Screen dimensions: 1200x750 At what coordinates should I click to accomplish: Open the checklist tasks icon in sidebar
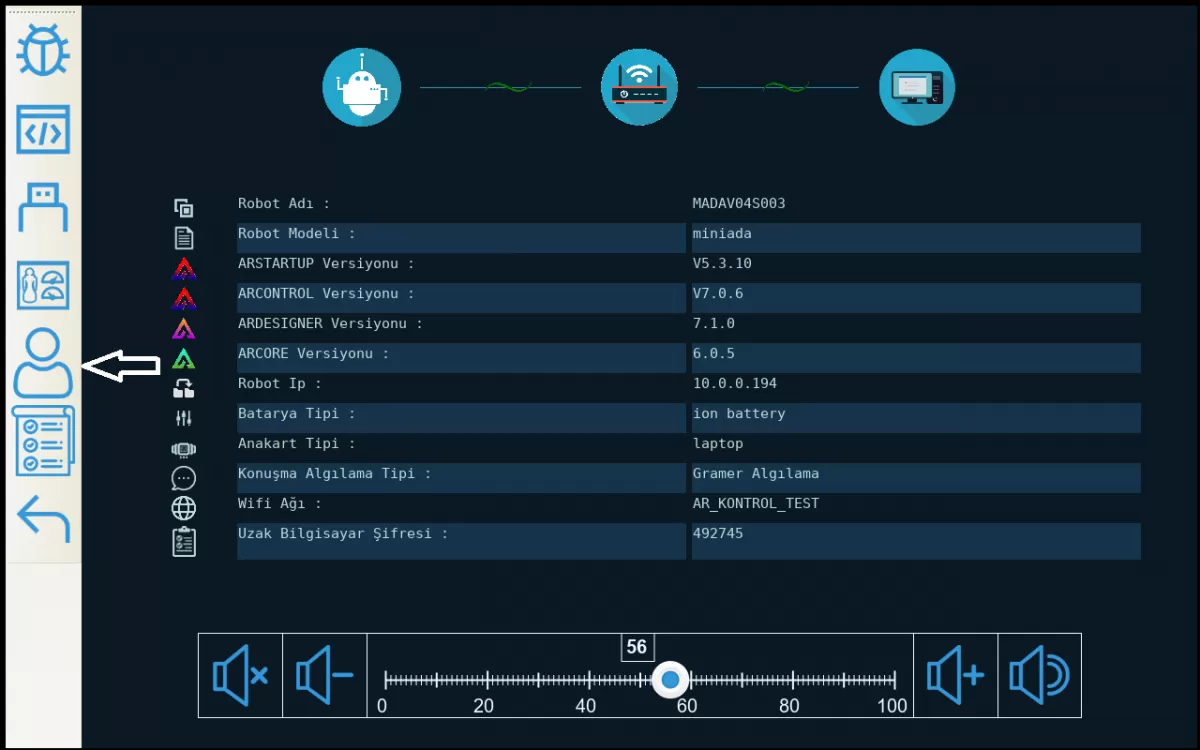43,441
